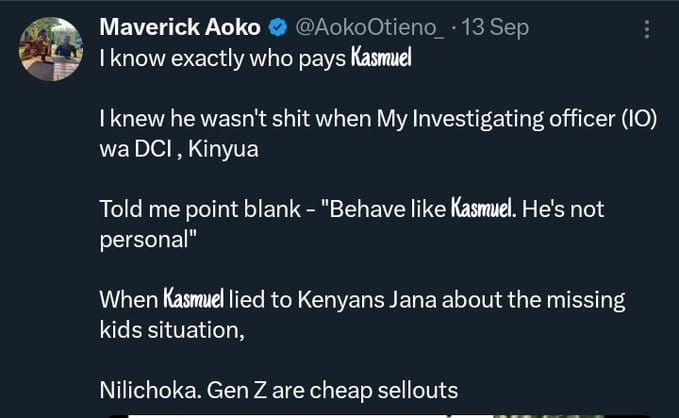Open Maverick Aoko's round profile picture

point(51,49)
